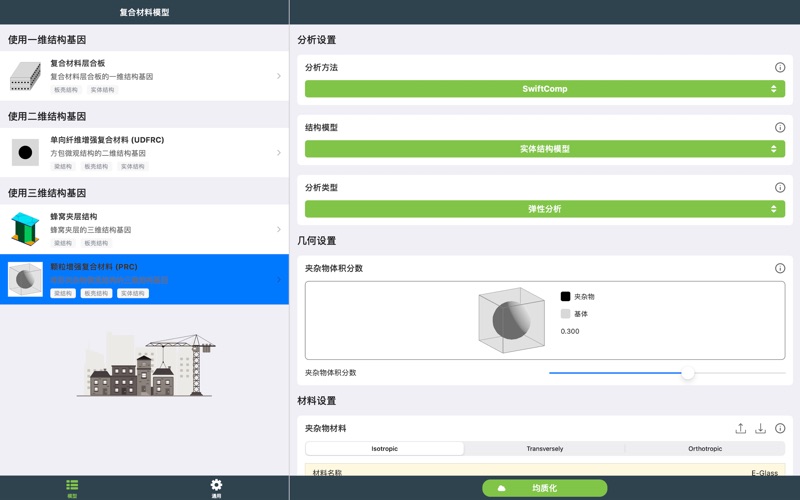Select Isotropic material type
Image resolution: width=800 pixels, height=500 pixels.
[x=385, y=449]
